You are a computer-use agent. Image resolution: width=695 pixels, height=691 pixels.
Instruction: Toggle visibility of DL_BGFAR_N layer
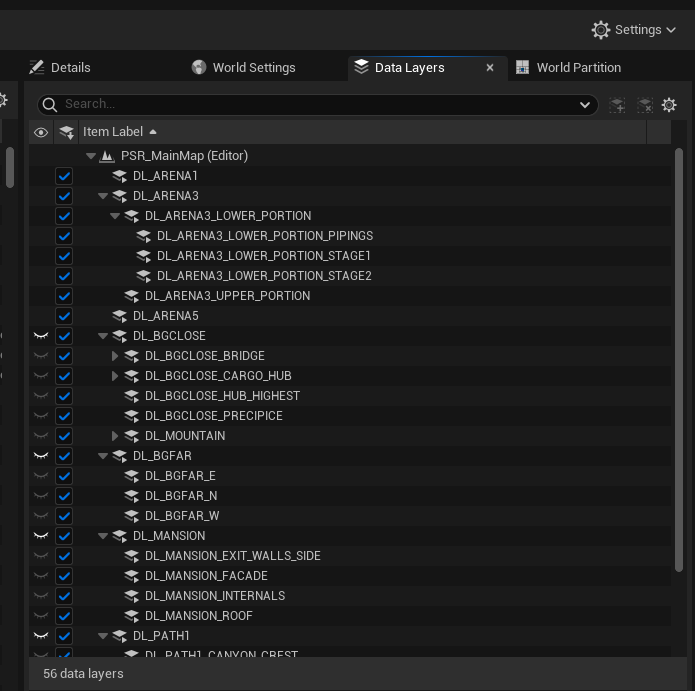pyautogui.click(x=41, y=496)
